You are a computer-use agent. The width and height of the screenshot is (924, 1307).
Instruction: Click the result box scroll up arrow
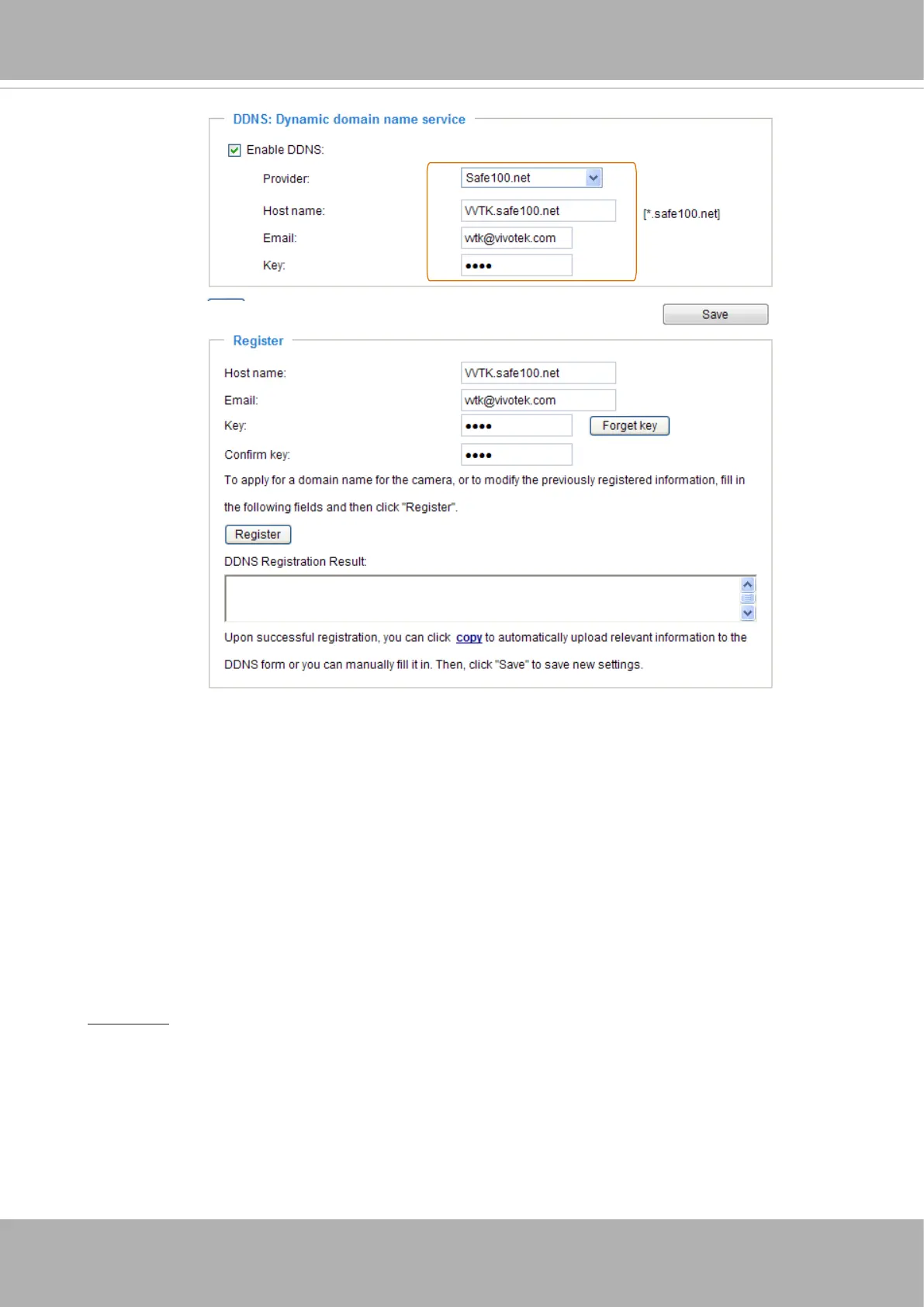click(748, 584)
